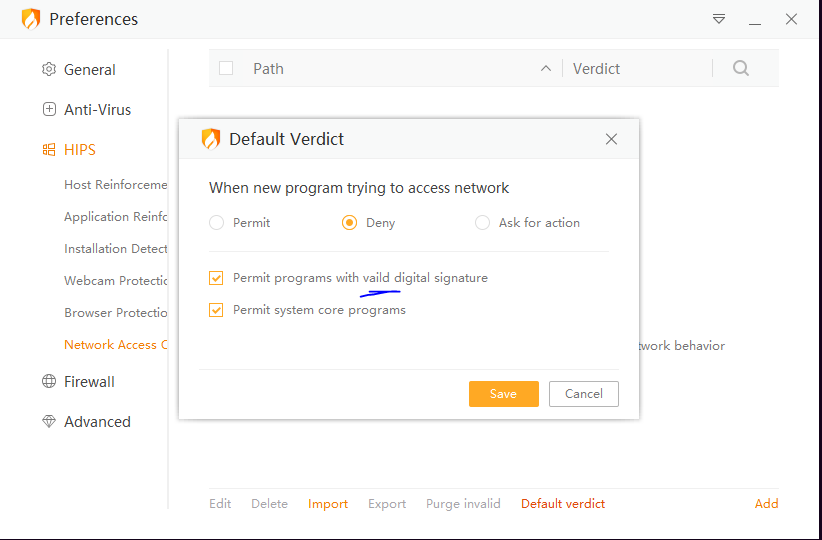Click the Anti-Virus plus icon
The image size is (822, 540).
[49, 110]
